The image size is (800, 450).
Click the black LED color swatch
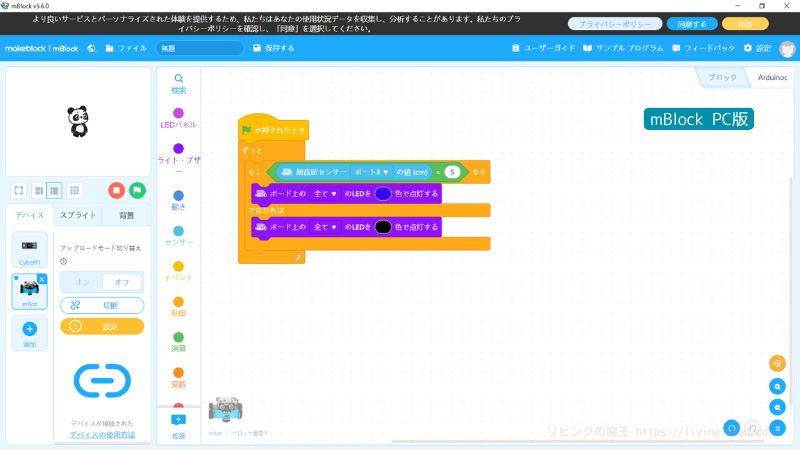pyautogui.click(x=383, y=227)
